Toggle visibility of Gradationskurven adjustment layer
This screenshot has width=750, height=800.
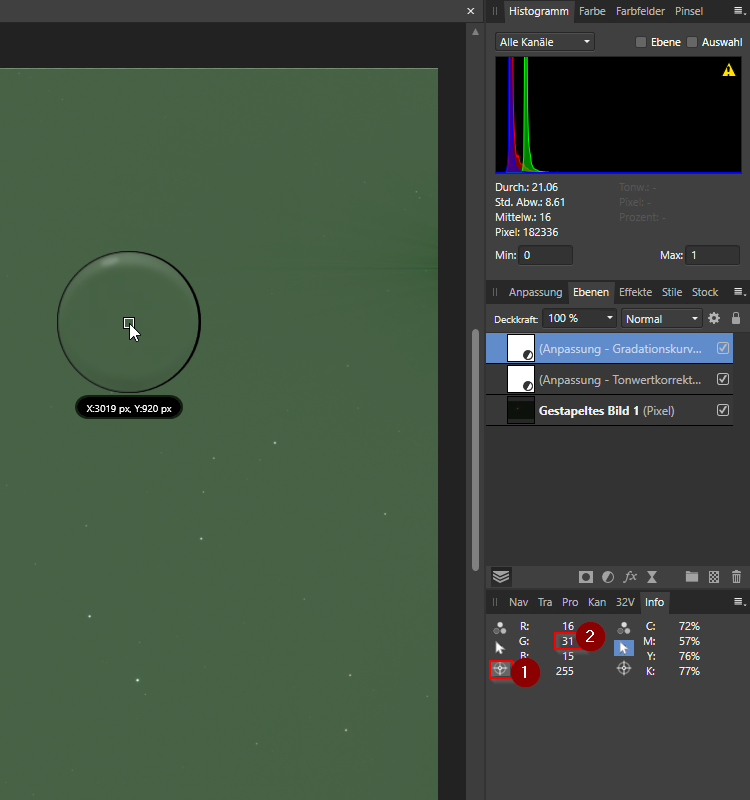[x=722, y=348]
